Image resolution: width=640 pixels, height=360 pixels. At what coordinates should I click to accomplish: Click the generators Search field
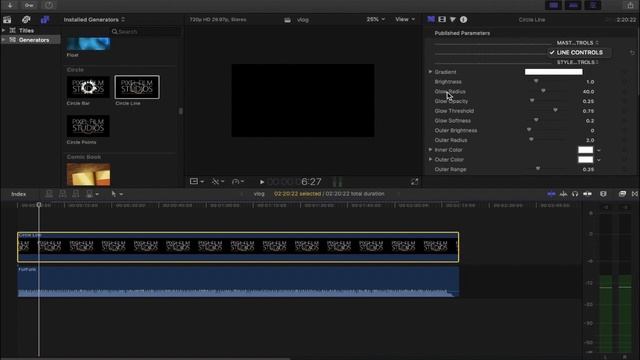click(145, 31)
